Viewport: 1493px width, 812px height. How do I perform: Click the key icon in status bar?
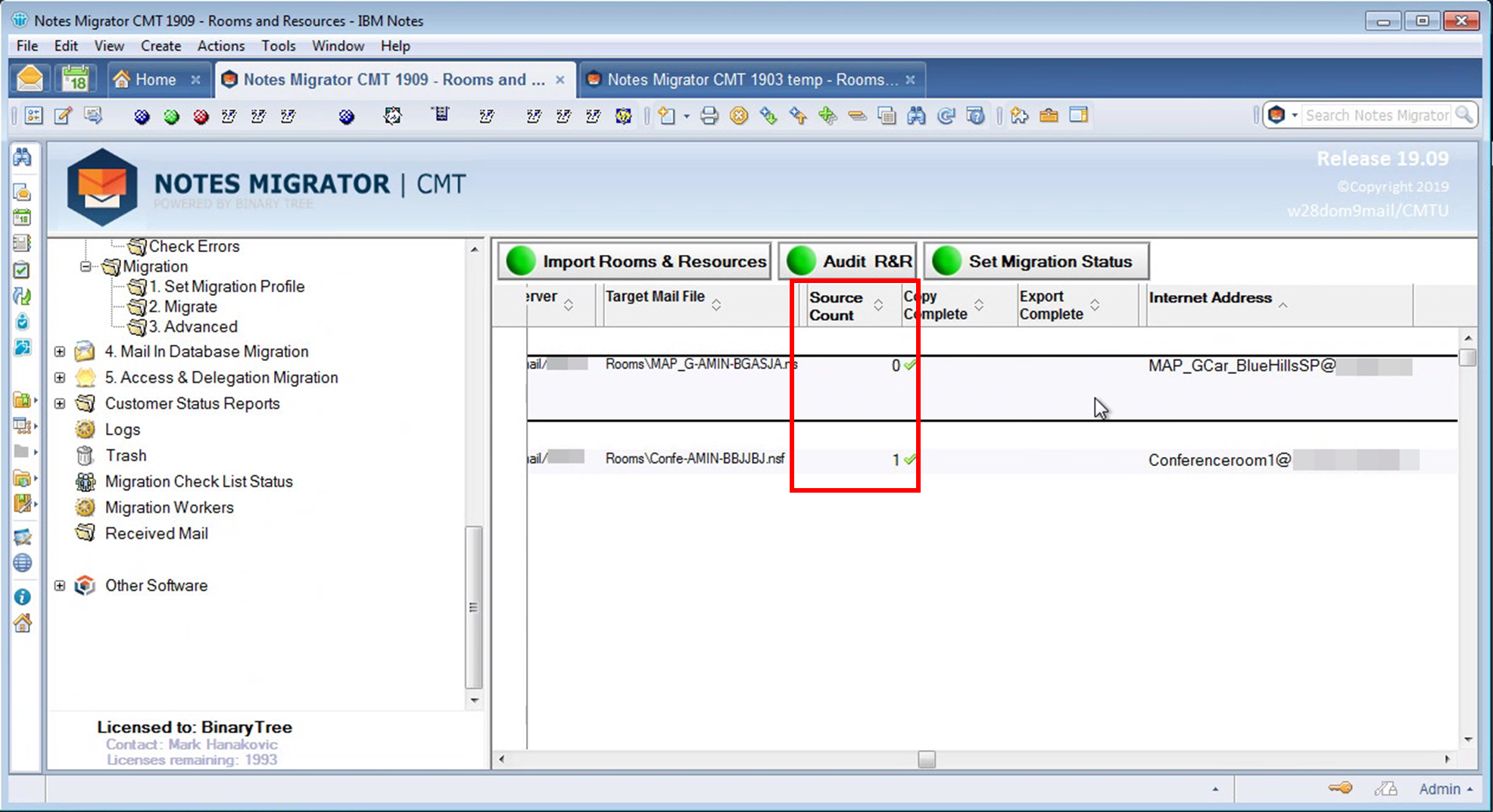tap(1340, 789)
